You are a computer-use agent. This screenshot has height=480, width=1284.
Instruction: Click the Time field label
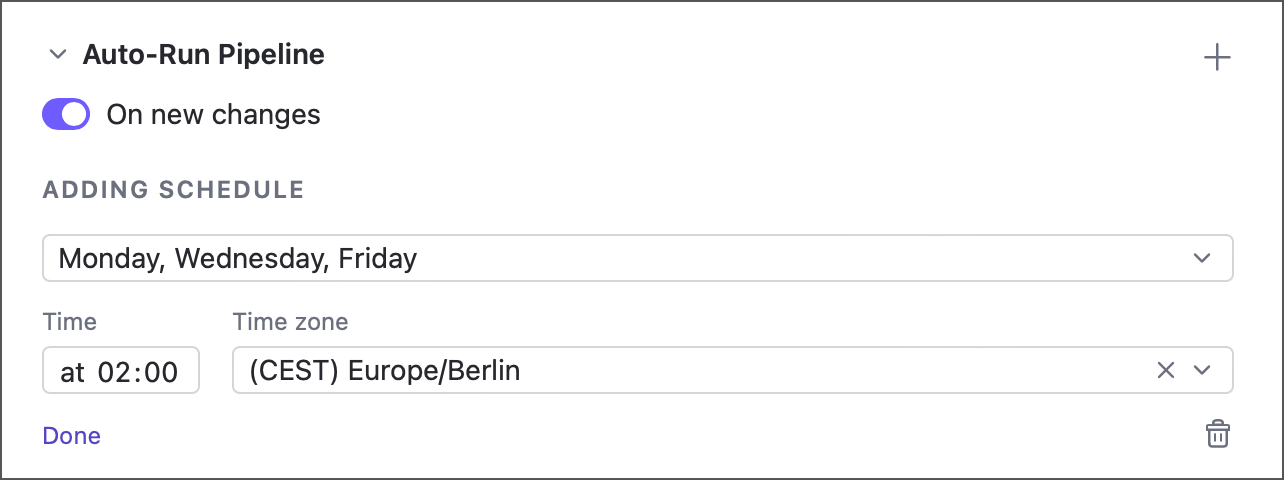(70, 322)
